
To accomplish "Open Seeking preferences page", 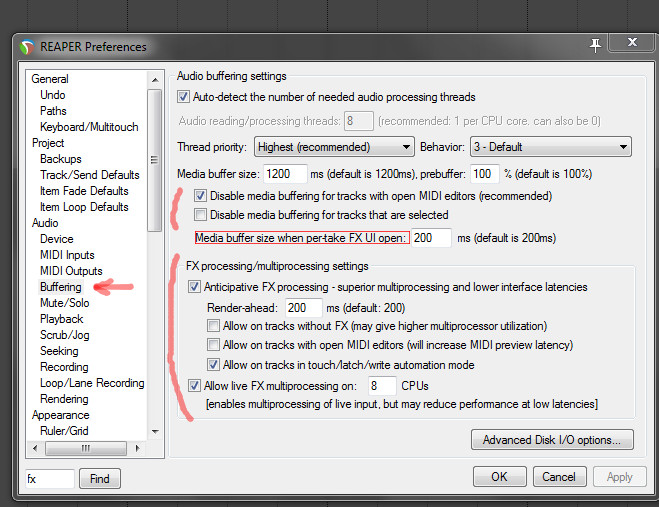I will click(x=59, y=351).
